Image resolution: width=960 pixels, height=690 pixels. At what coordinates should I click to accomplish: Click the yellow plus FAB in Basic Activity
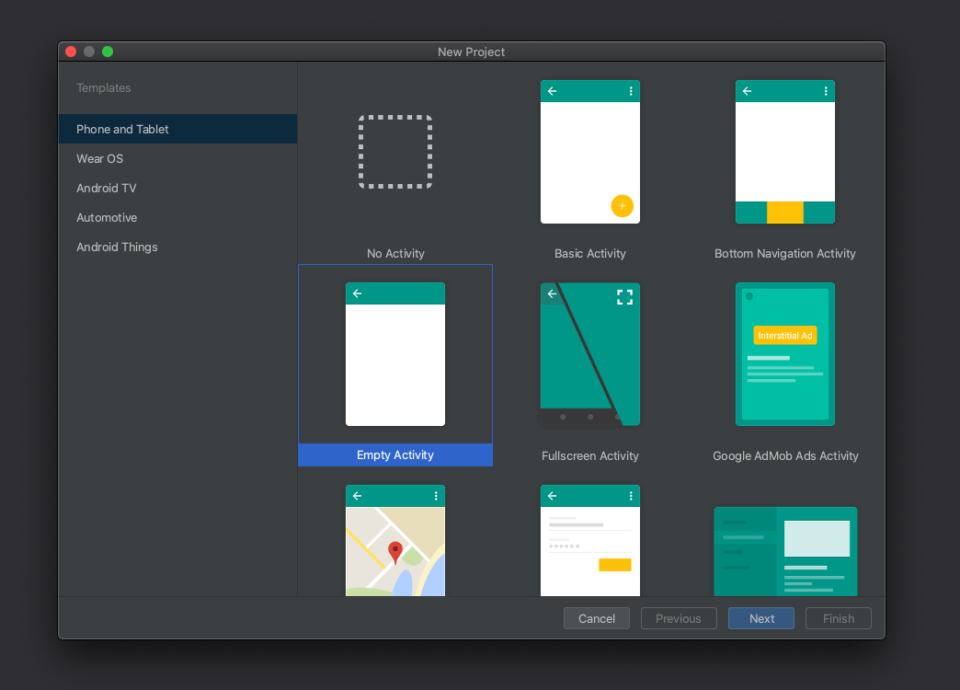click(622, 206)
